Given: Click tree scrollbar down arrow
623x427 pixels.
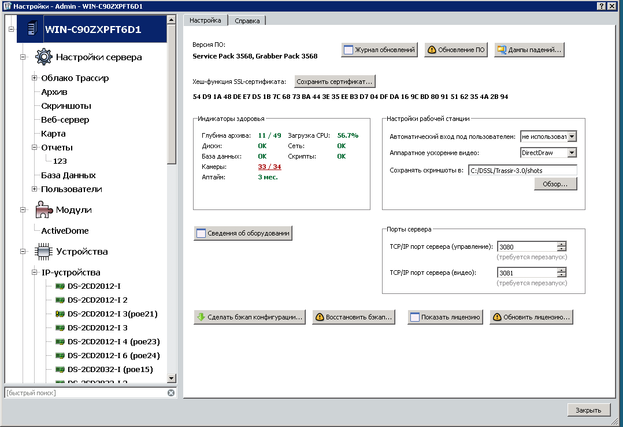Looking at the screenshot, I should pos(171,378).
